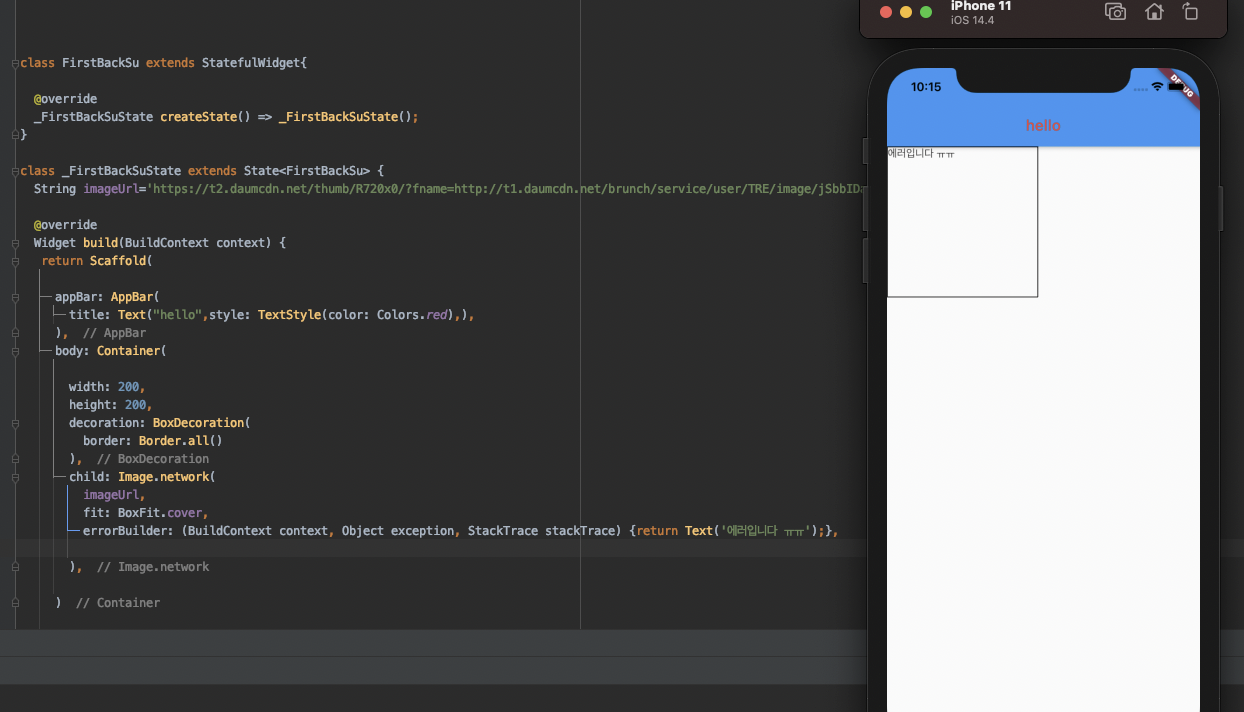Screen dimensions: 1244x712
Task: Collapse the FirstBackSu class fold marker
Action: [x=14, y=63]
